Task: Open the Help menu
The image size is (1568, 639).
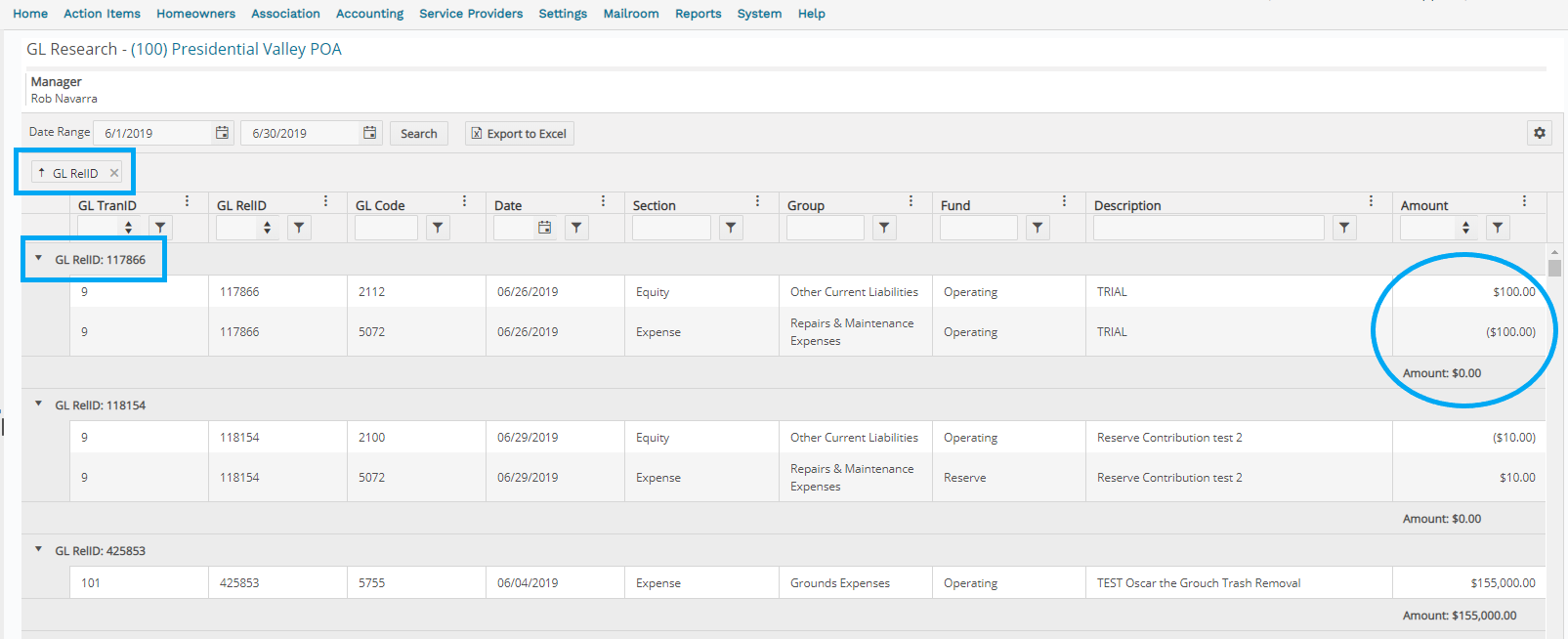Action: pos(811,14)
